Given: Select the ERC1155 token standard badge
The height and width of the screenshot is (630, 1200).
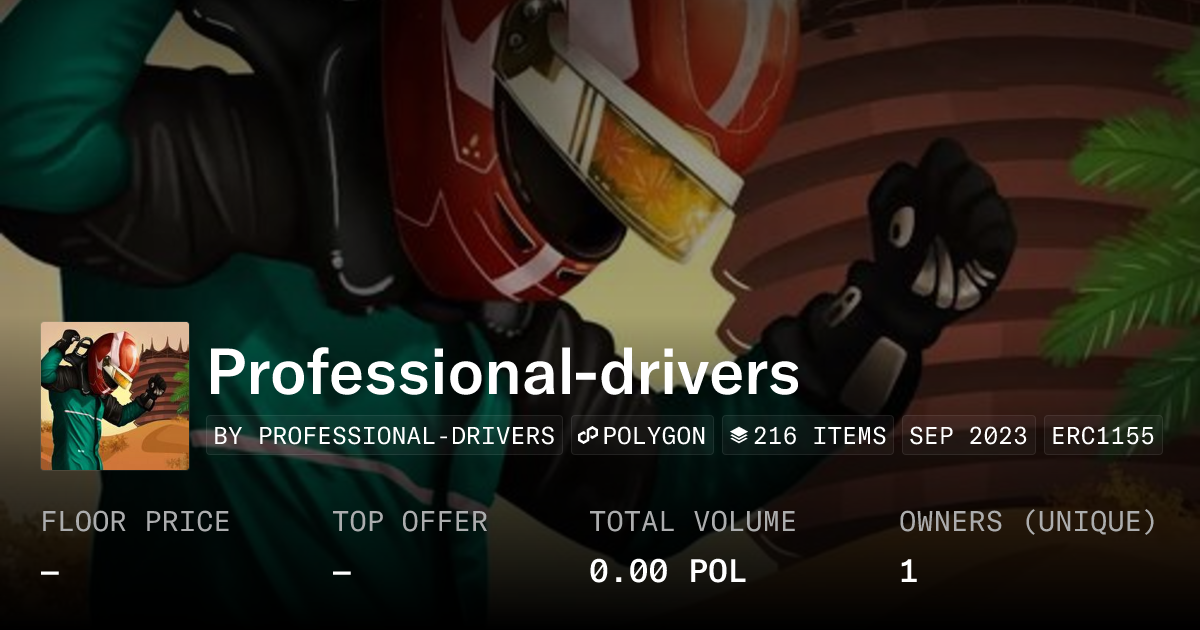Looking at the screenshot, I should point(1103,436).
